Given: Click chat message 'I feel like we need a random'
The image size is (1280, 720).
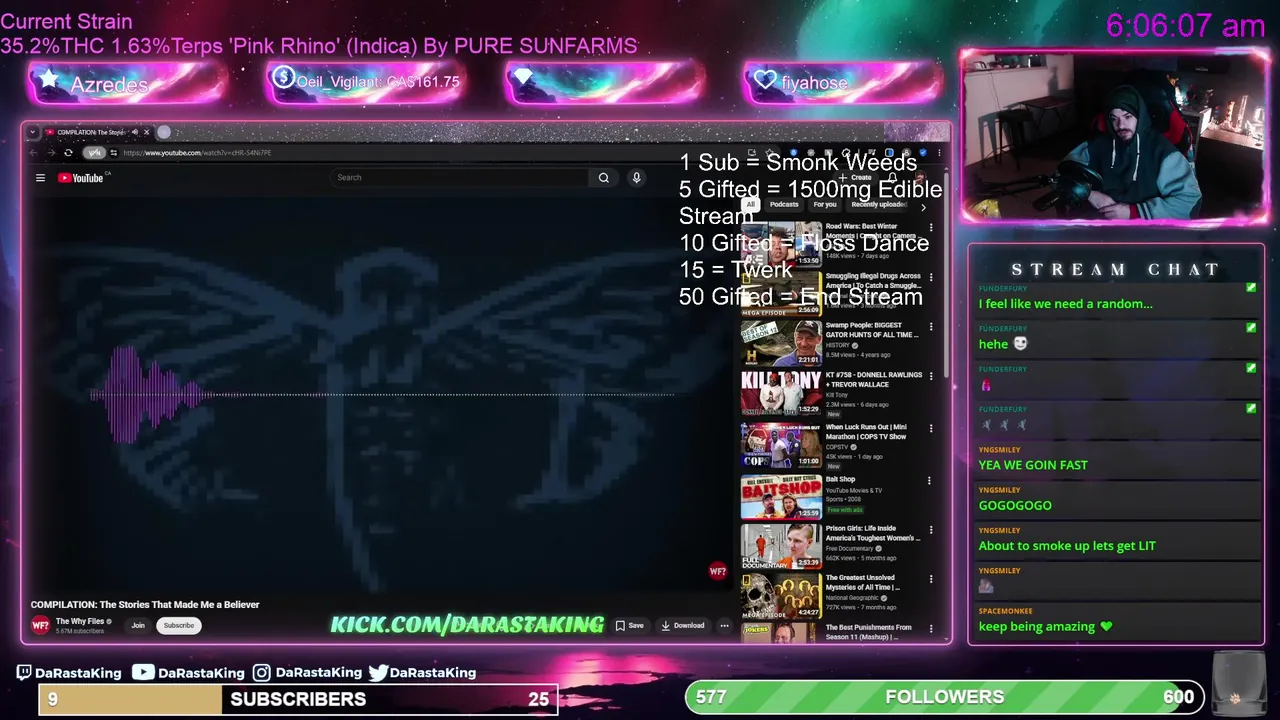Looking at the screenshot, I should click(x=1065, y=304).
